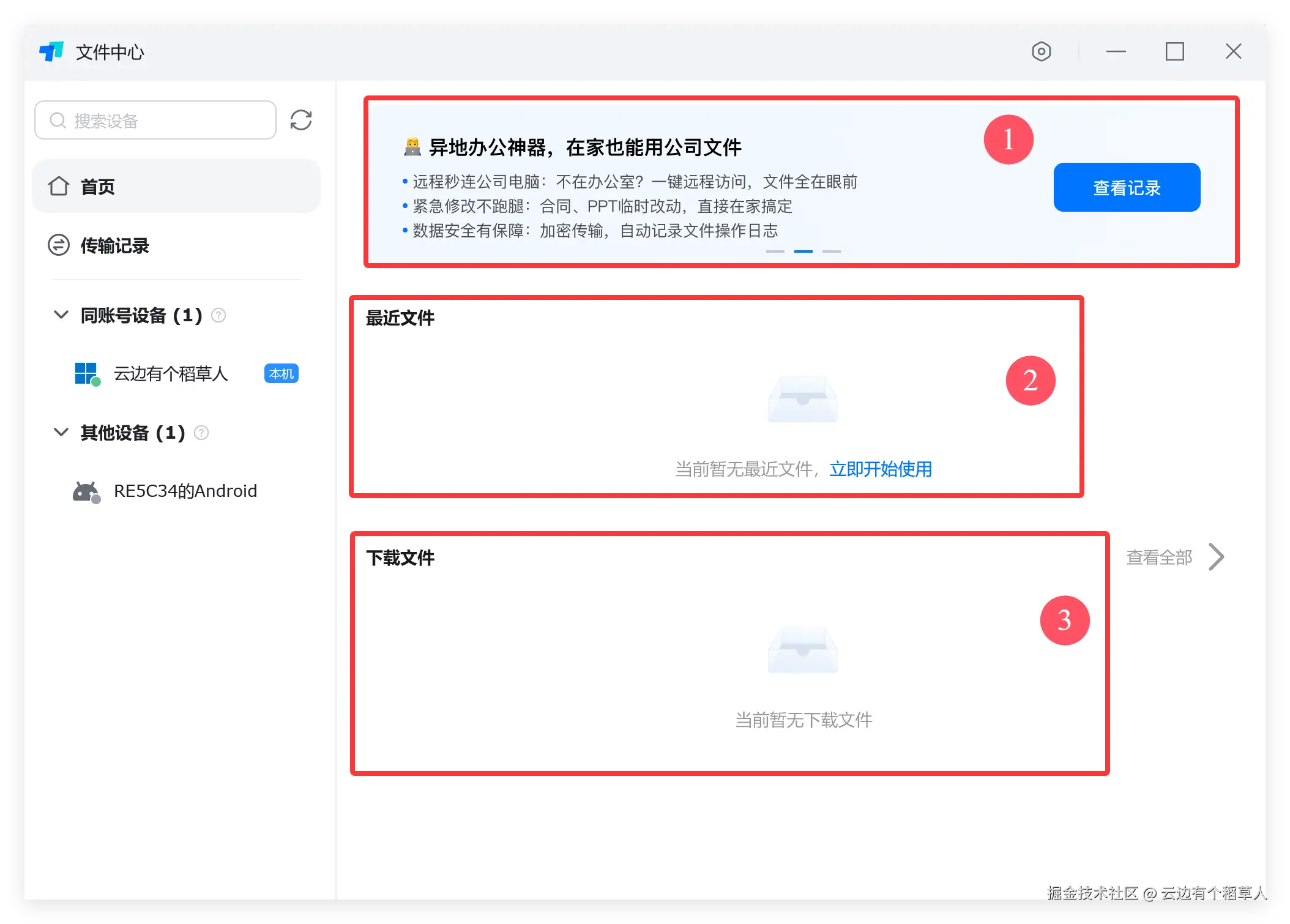Viewport: 1290px width, 924px height.
Task: Select device RE5C34的Android
Action: pyautogui.click(x=185, y=491)
